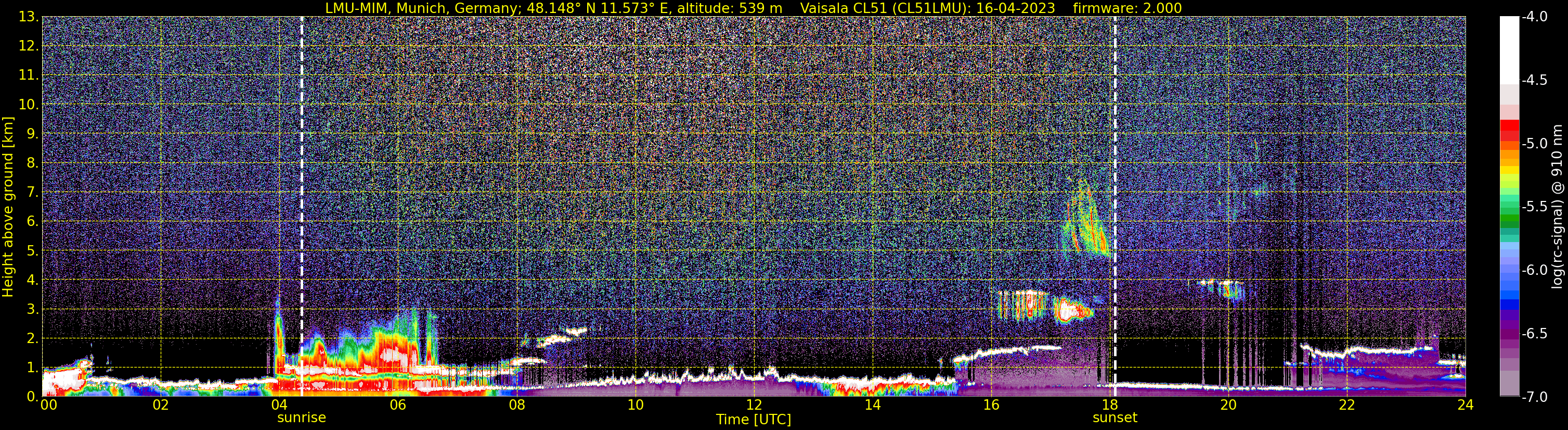Click the y-axis tick label 1

pyautogui.click(x=33, y=368)
